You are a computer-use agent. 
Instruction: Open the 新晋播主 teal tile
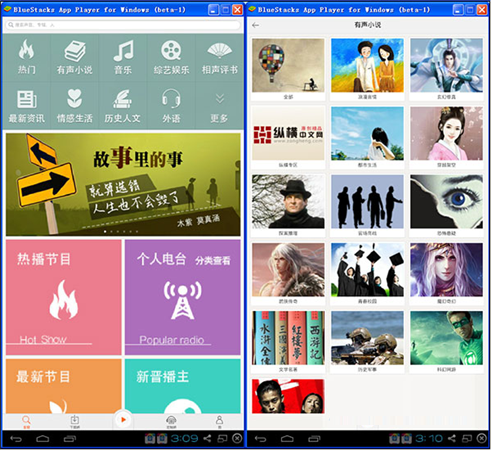pos(183,386)
